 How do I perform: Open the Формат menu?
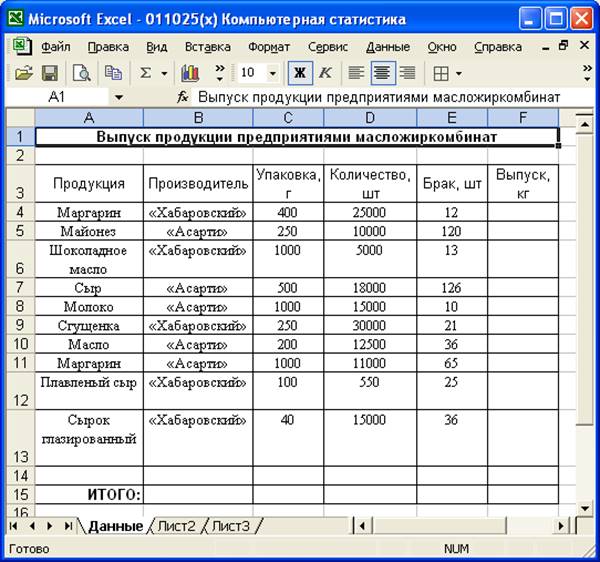[269, 46]
